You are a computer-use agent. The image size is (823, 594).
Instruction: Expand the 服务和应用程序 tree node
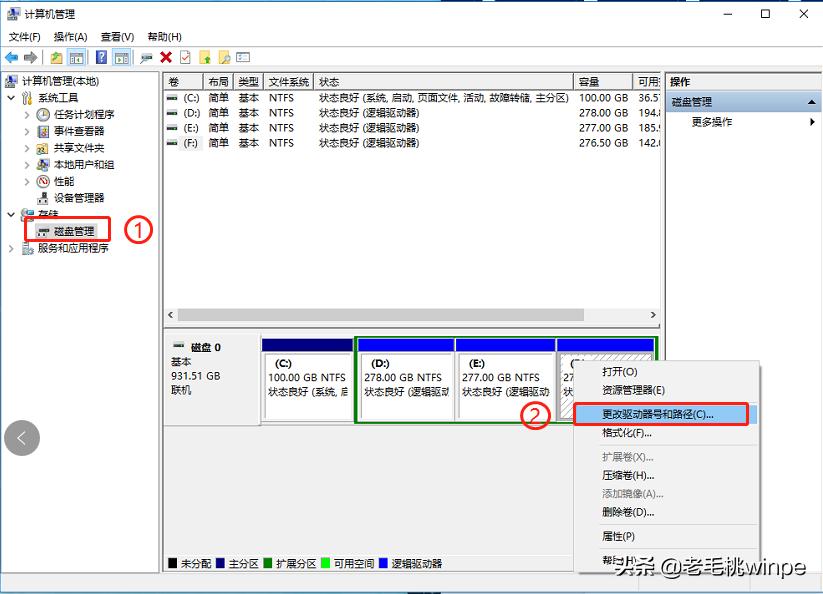(x=11, y=247)
